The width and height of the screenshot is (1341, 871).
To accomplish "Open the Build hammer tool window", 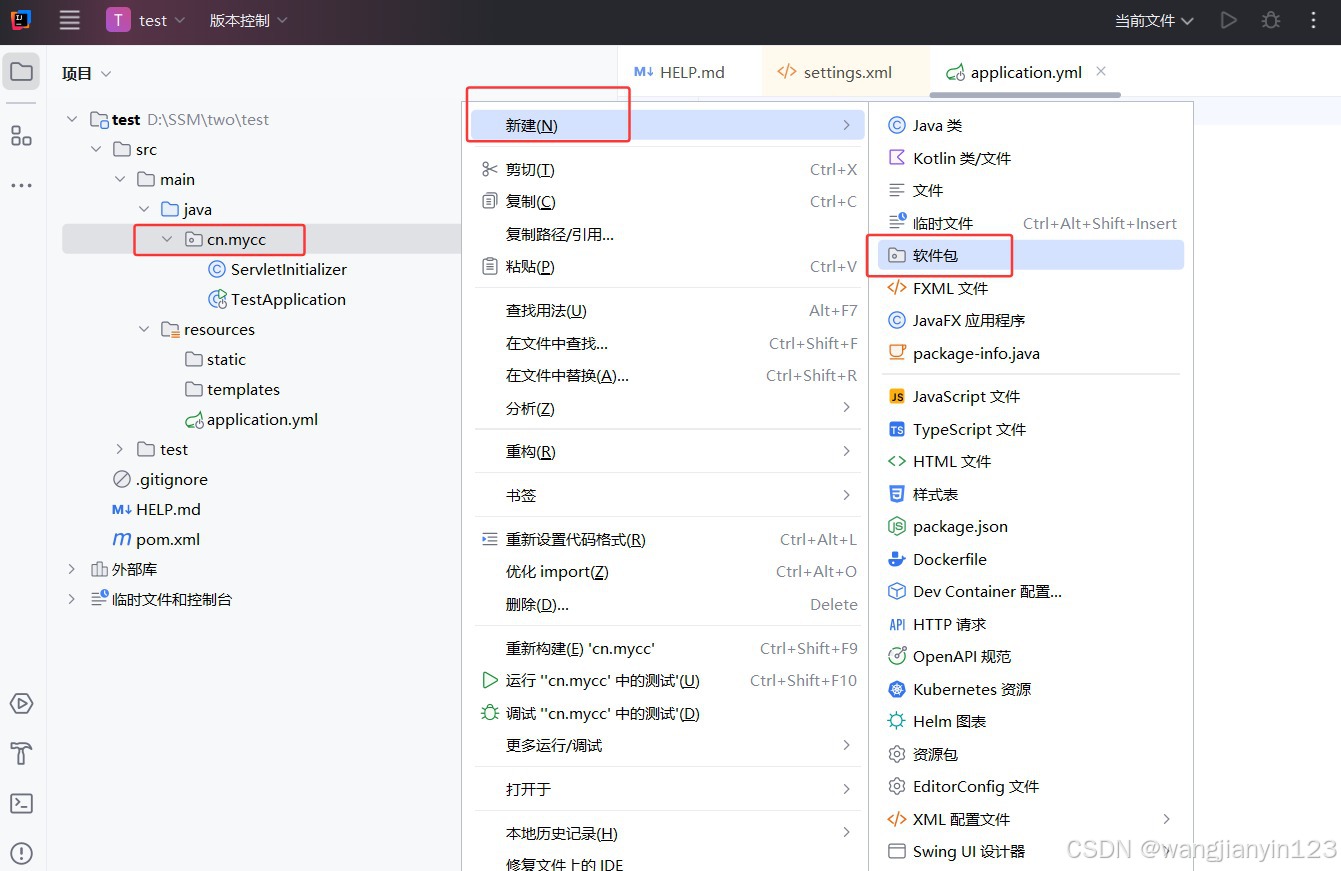I will pos(21,753).
